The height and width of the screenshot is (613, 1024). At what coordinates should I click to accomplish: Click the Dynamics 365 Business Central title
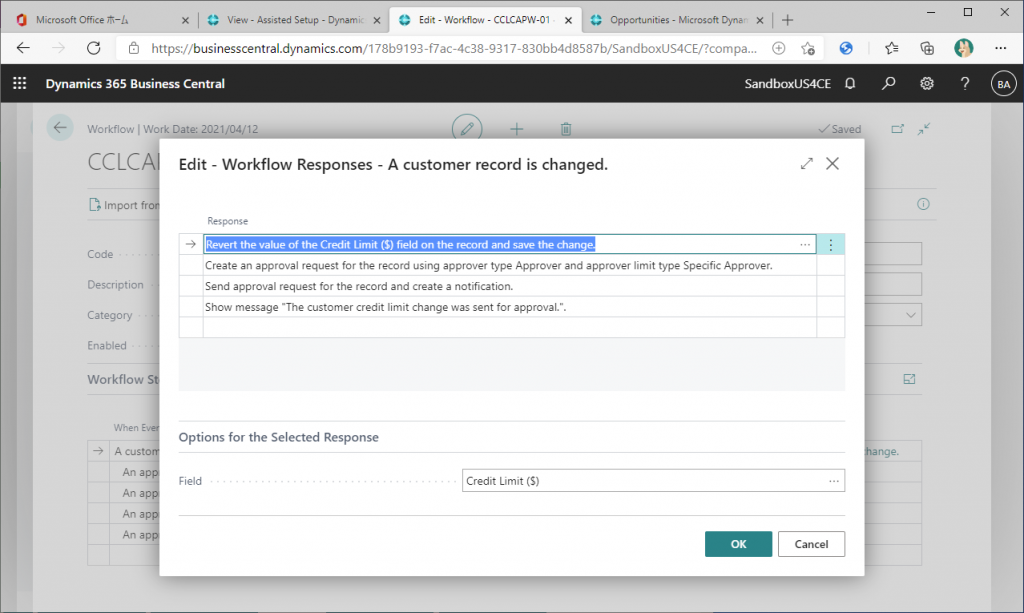(x=135, y=84)
